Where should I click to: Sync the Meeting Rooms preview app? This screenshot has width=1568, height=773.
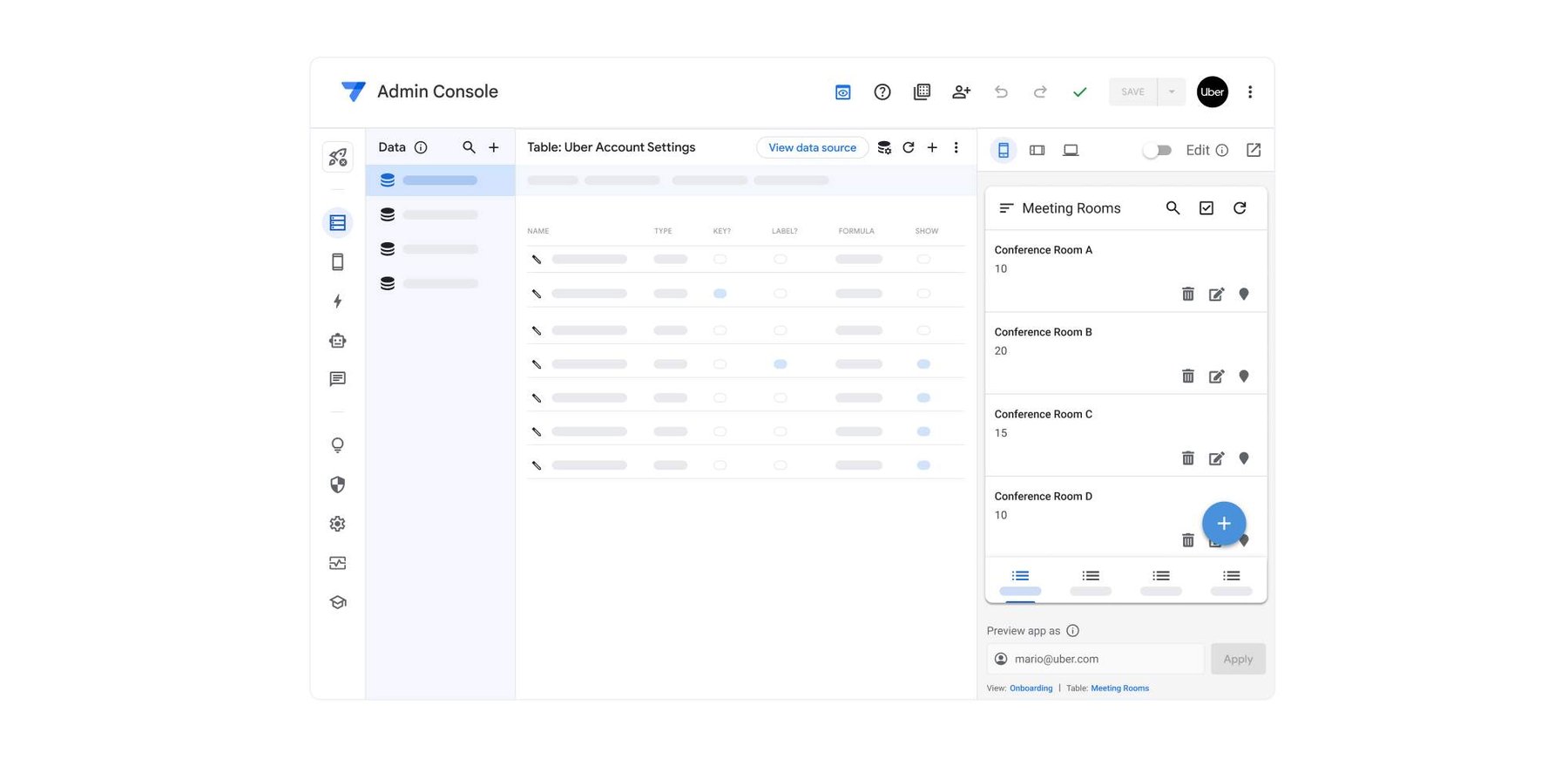(x=1240, y=208)
